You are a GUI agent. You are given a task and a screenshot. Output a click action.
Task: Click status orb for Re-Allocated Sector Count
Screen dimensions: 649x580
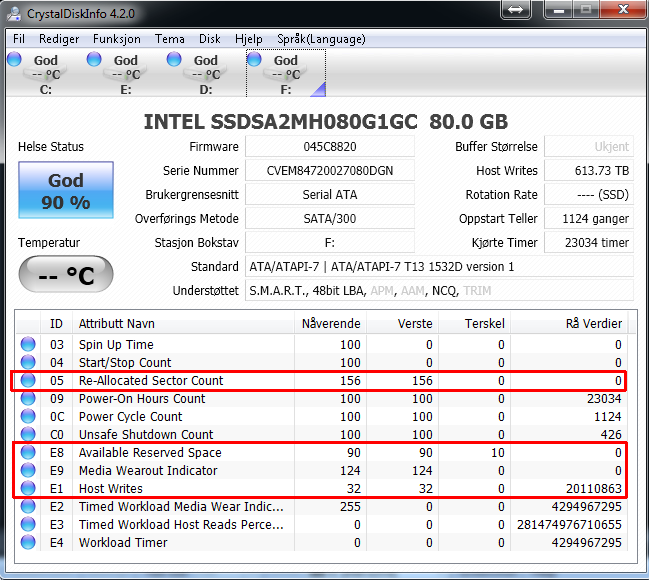pyautogui.click(x=28, y=380)
